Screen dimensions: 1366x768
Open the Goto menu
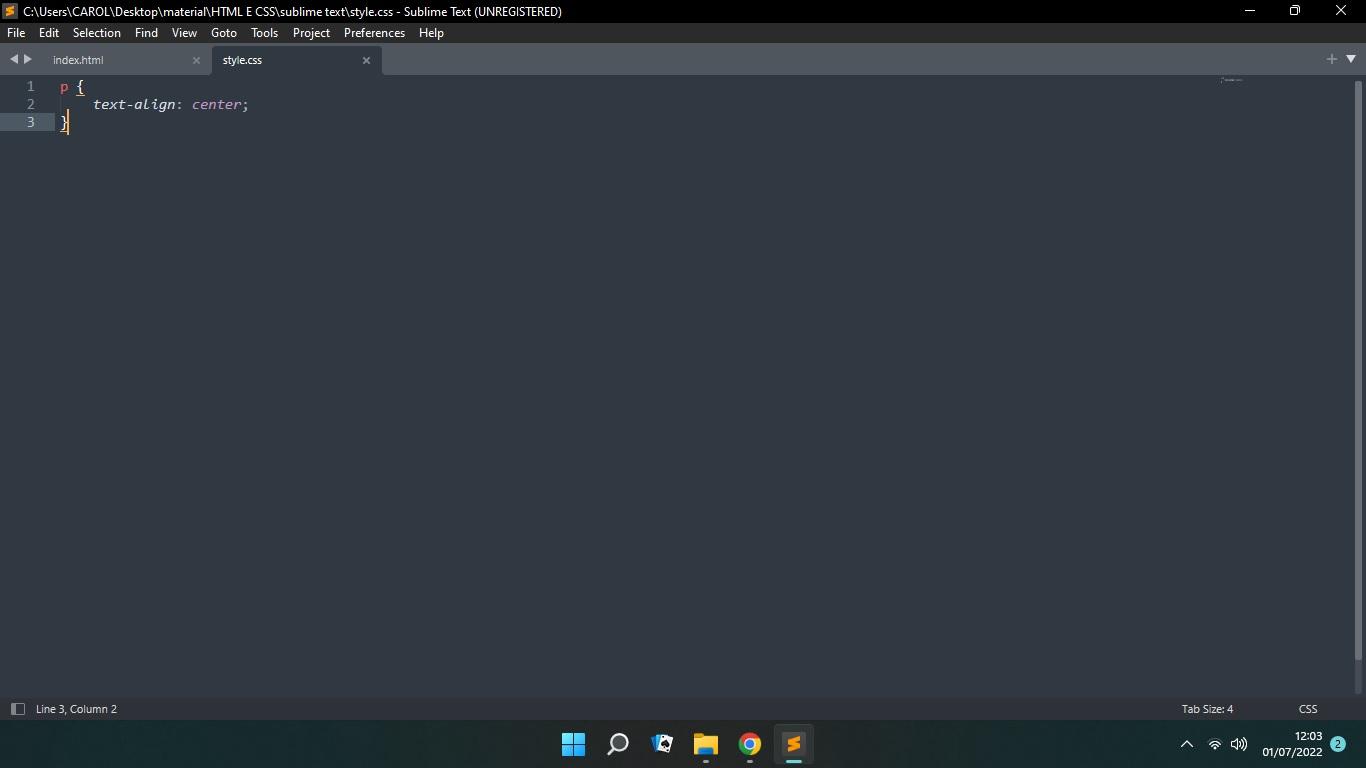pos(224,33)
